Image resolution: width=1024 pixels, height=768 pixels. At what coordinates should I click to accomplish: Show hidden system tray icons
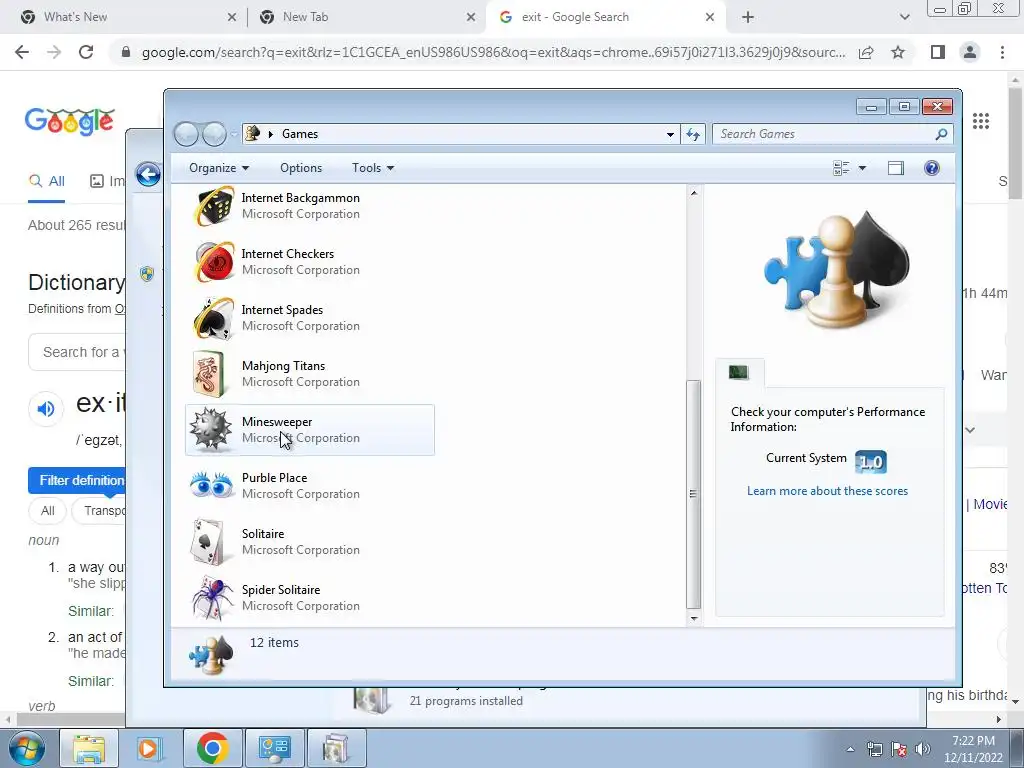point(850,750)
